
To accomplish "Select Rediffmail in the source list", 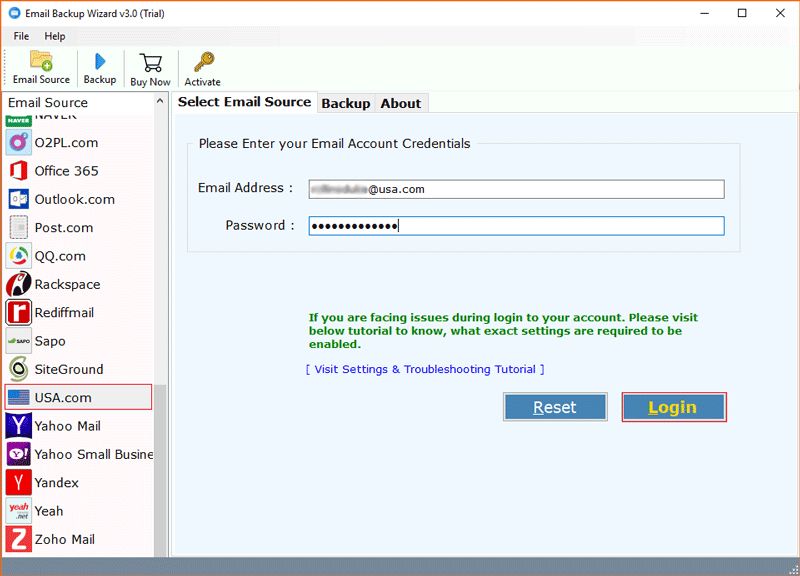I will point(64,312).
